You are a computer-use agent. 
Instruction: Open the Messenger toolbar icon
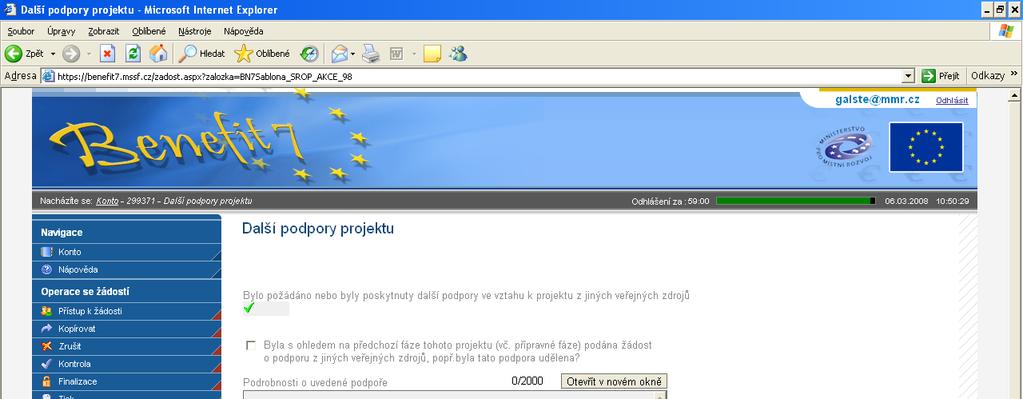click(458, 53)
